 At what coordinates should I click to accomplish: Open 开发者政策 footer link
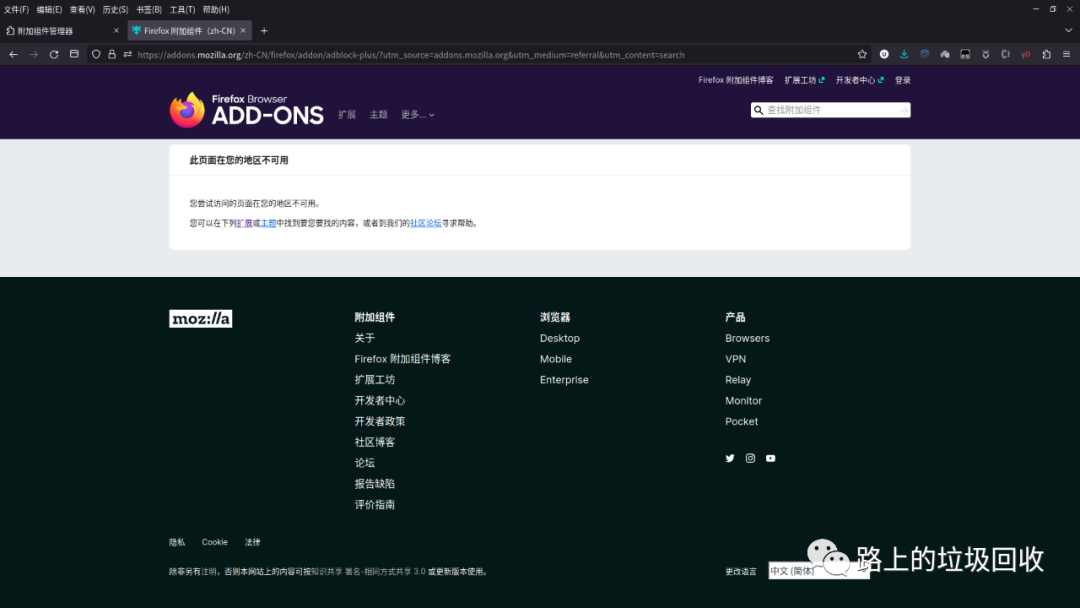pyautogui.click(x=380, y=421)
